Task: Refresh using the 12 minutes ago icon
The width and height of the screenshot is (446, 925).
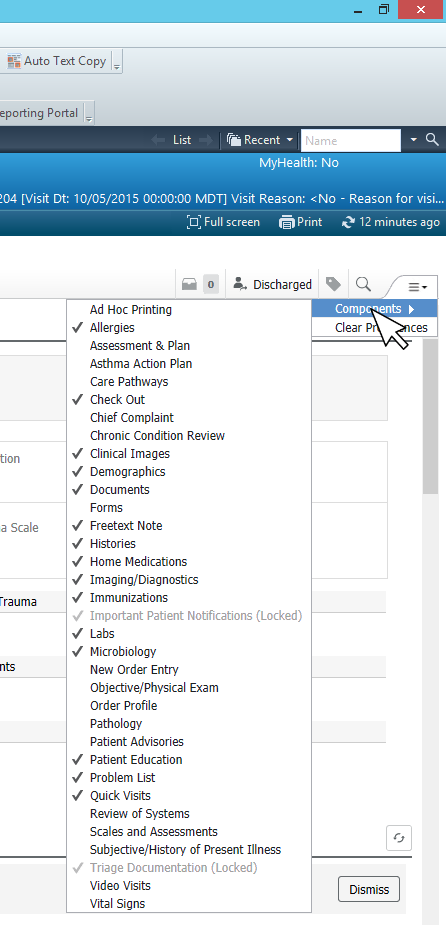Action: [349, 222]
